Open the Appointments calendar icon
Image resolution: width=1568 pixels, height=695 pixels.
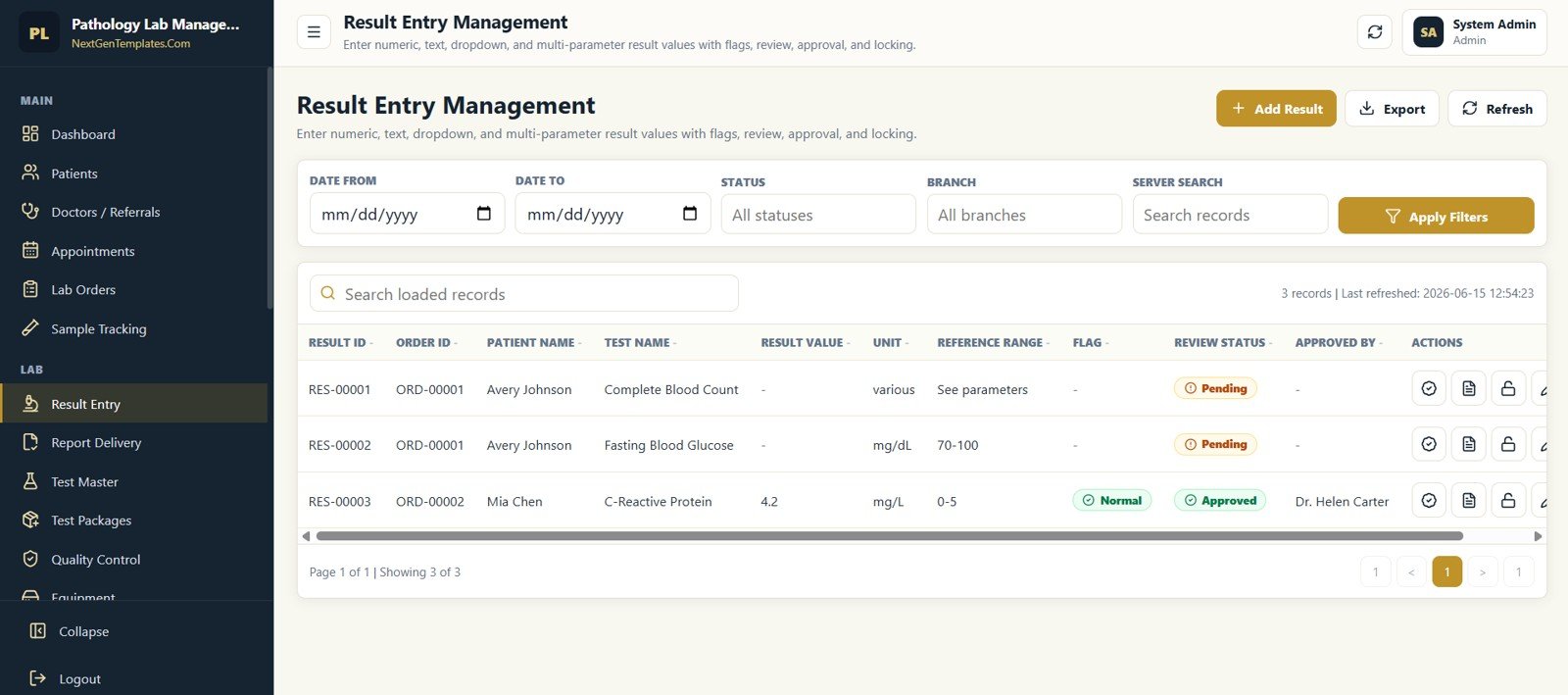click(30, 250)
